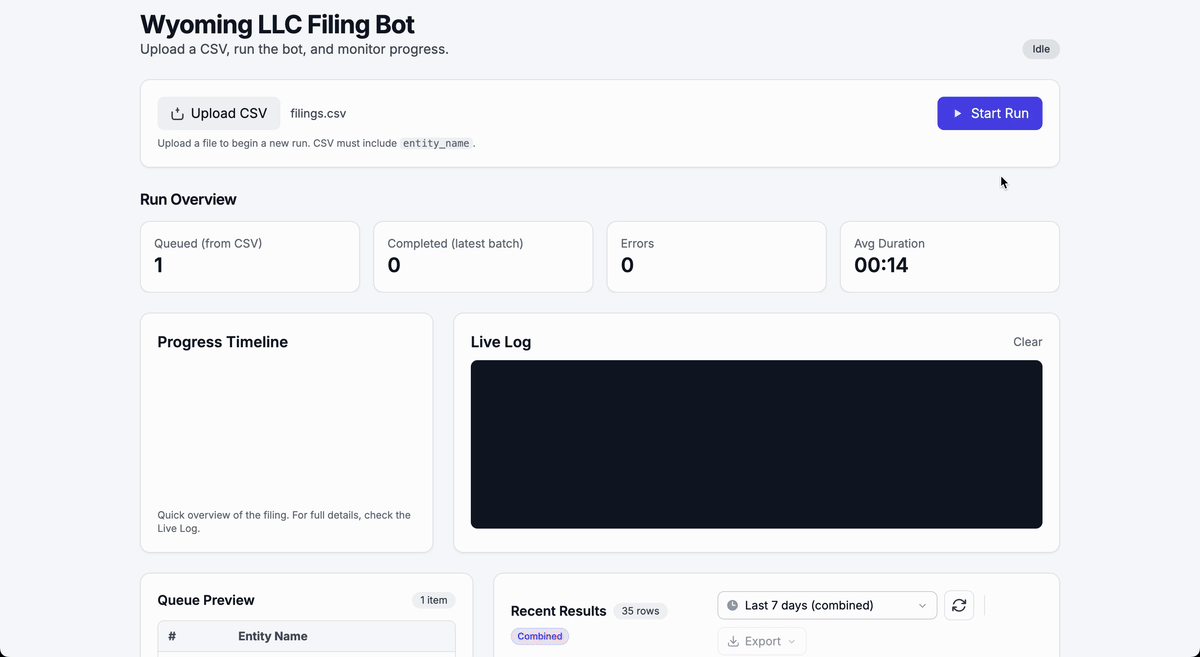
Task: Open the Export dropdown menu
Action: click(762, 641)
